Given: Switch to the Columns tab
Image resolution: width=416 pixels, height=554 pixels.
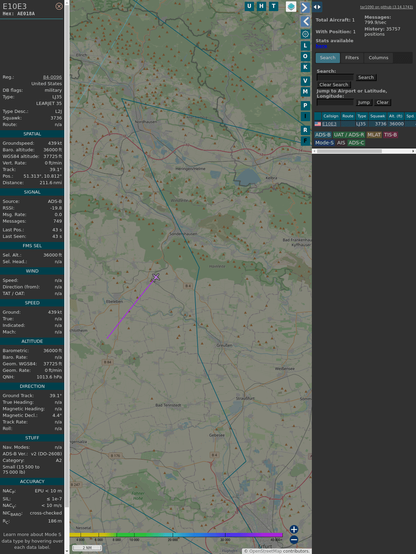Looking at the screenshot, I should (378, 58).
